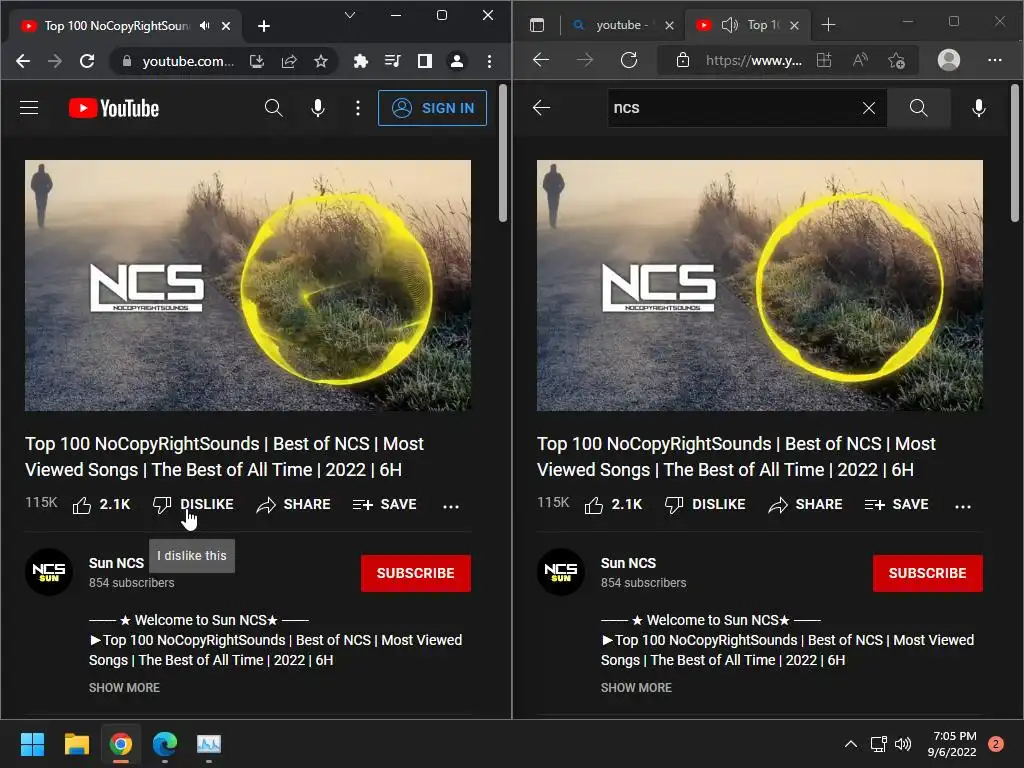Install app icon in Chrome address bar
Viewport: 1024px width, 768px height.
click(257, 61)
